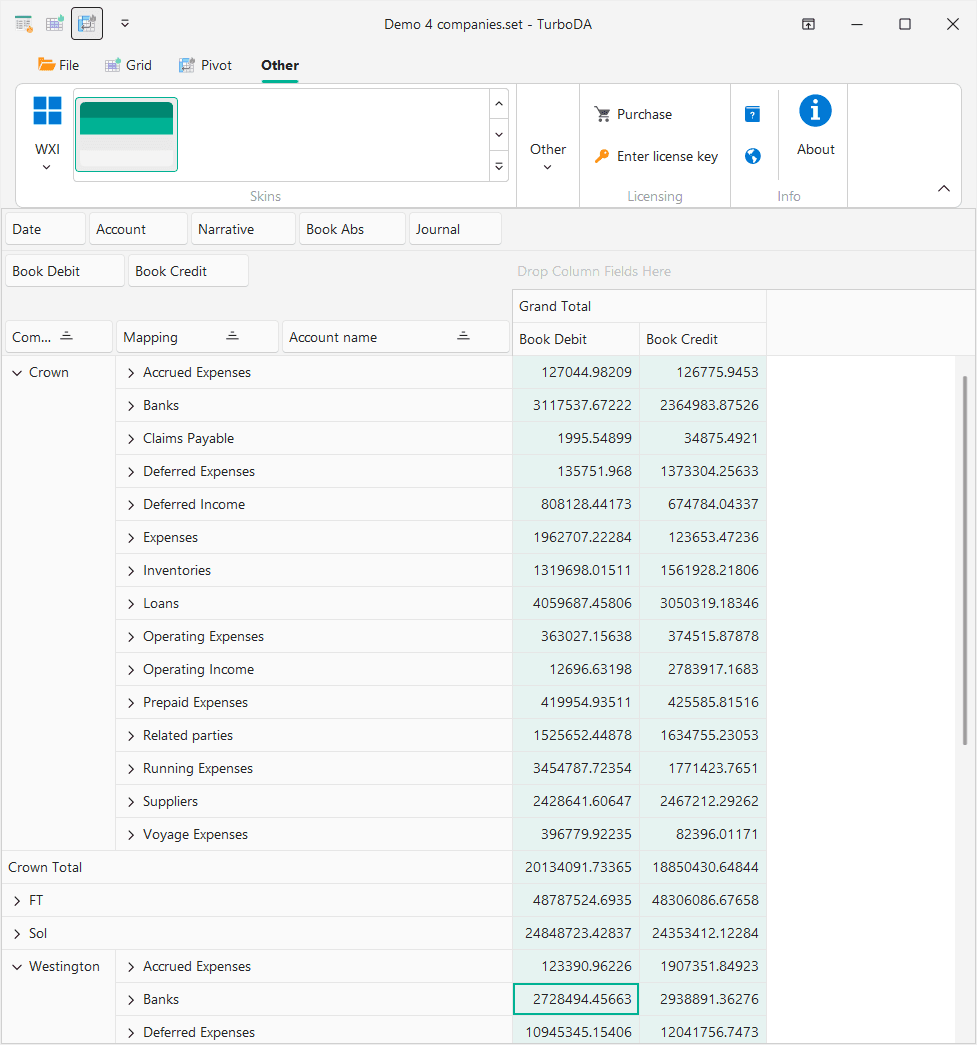Click the vertical scrollbar thumb
Viewport: 977px width, 1045px height.
[x=964, y=560]
